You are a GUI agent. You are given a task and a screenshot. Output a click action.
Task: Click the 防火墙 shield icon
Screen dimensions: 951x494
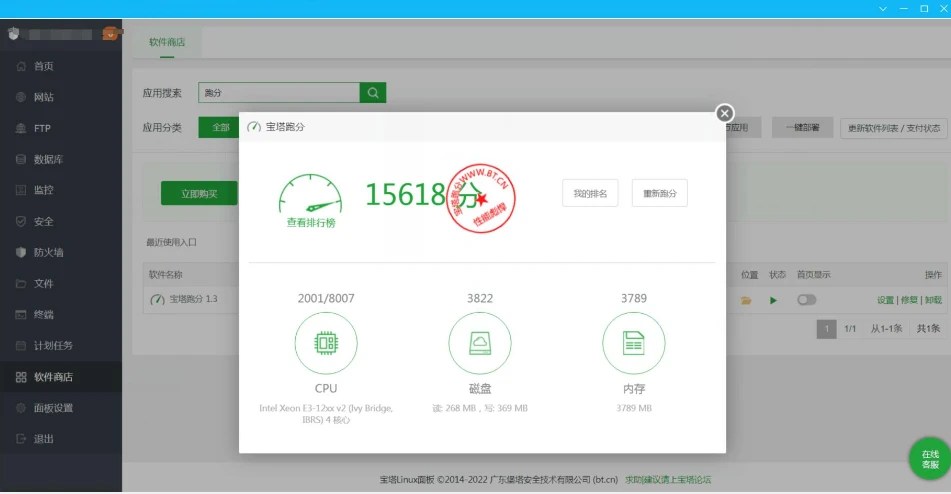coord(21,253)
